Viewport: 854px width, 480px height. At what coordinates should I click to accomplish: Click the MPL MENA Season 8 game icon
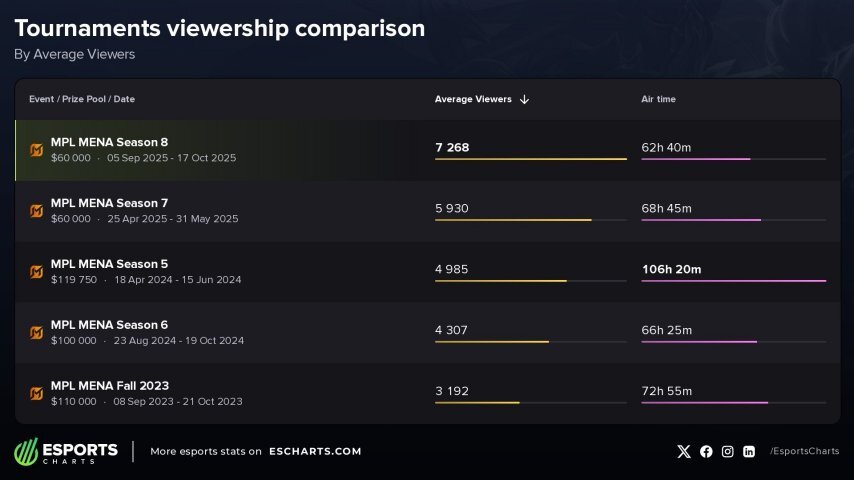coord(37,150)
